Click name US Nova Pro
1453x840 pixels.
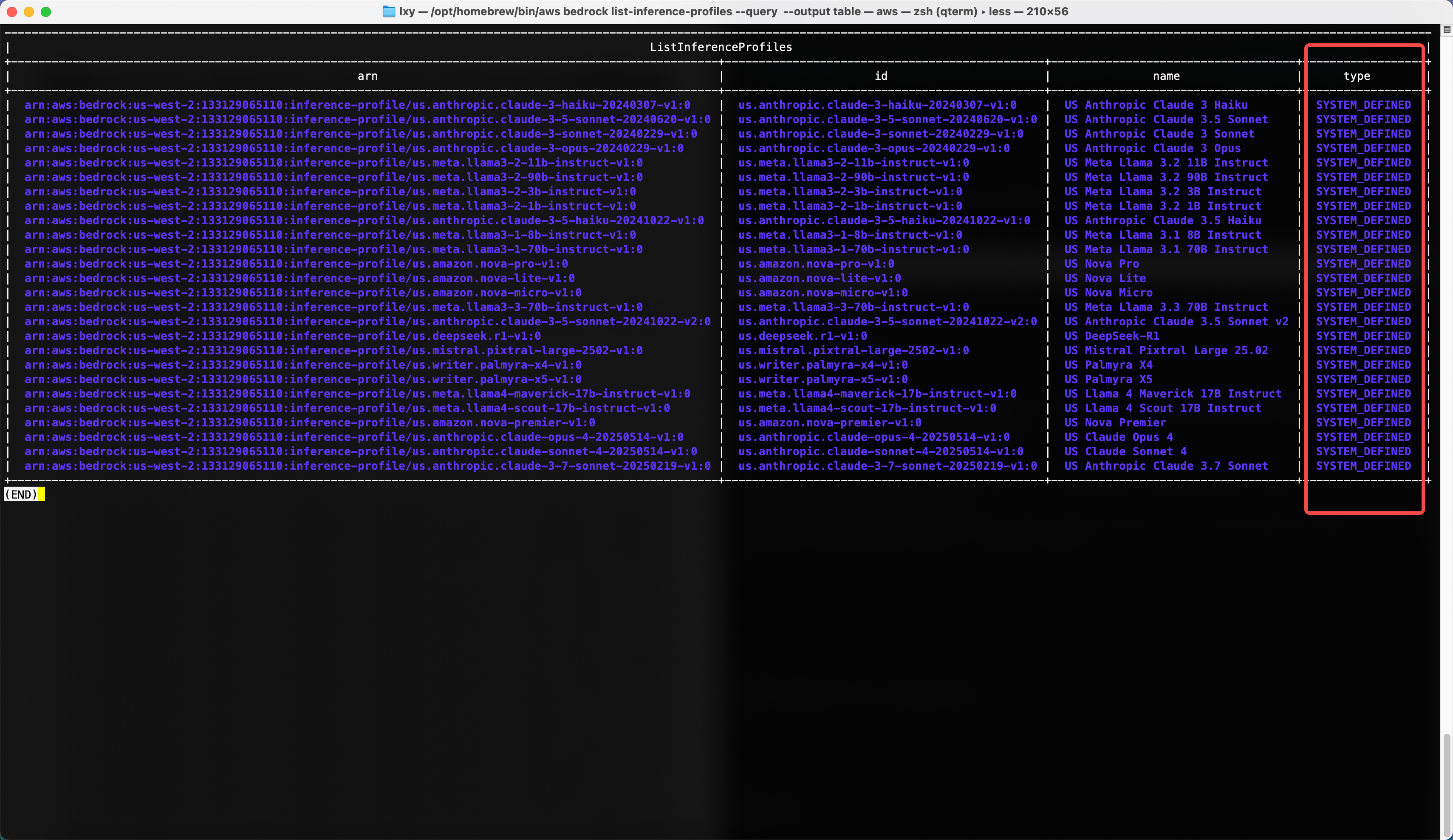1102,263
